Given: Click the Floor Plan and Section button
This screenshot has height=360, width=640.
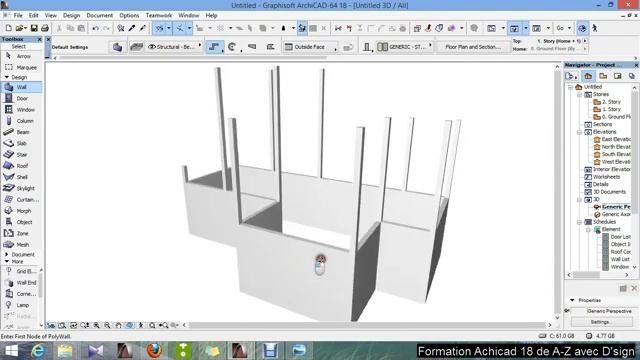Looking at the screenshot, I should (473, 47).
